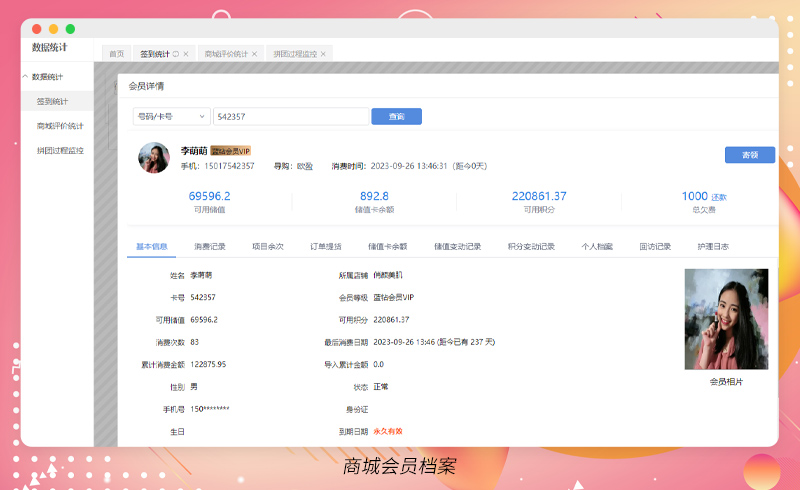
Task: Click the search input field containing 542357
Action: pos(290,116)
